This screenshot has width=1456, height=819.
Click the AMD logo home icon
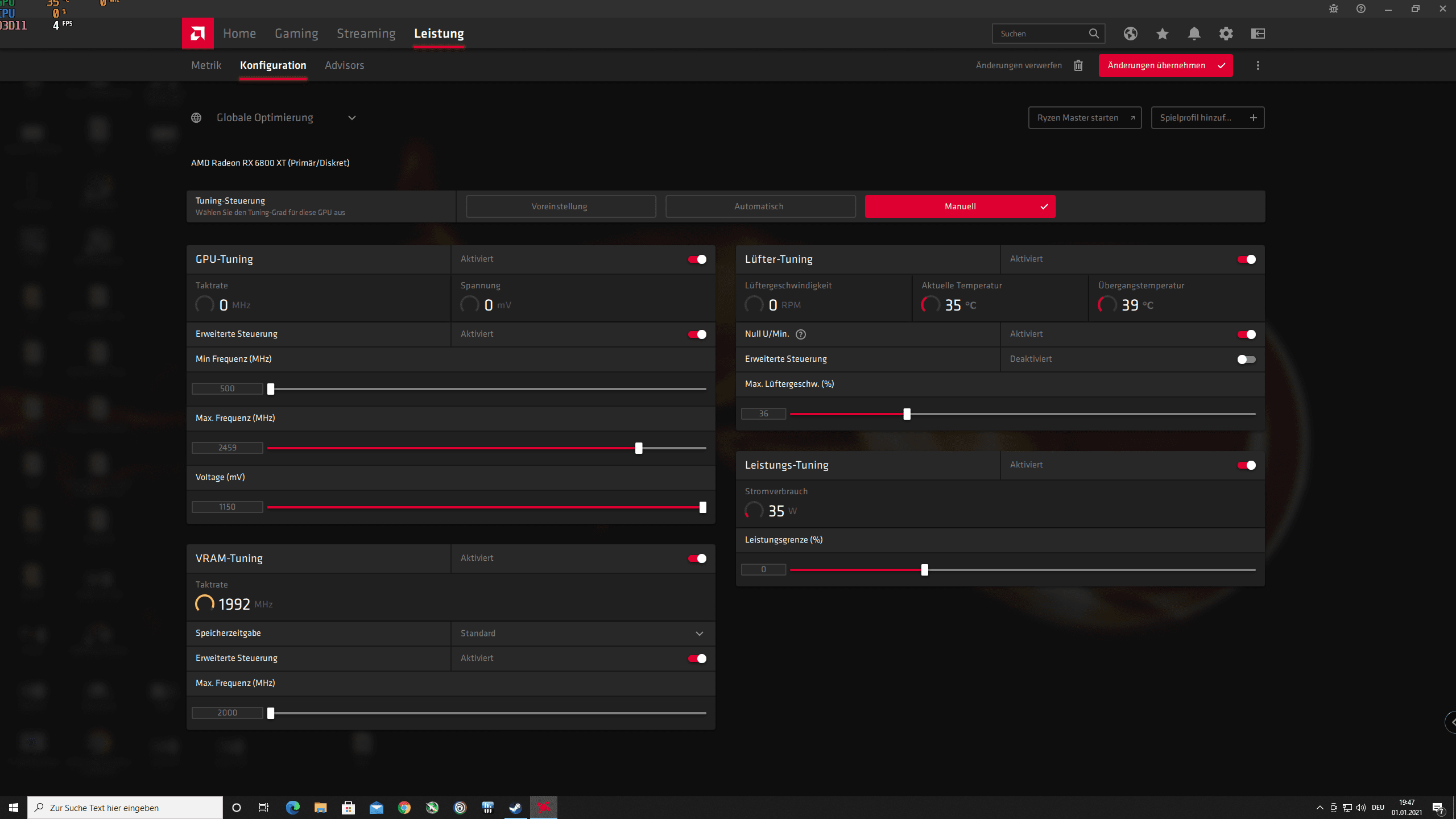coord(197,34)
